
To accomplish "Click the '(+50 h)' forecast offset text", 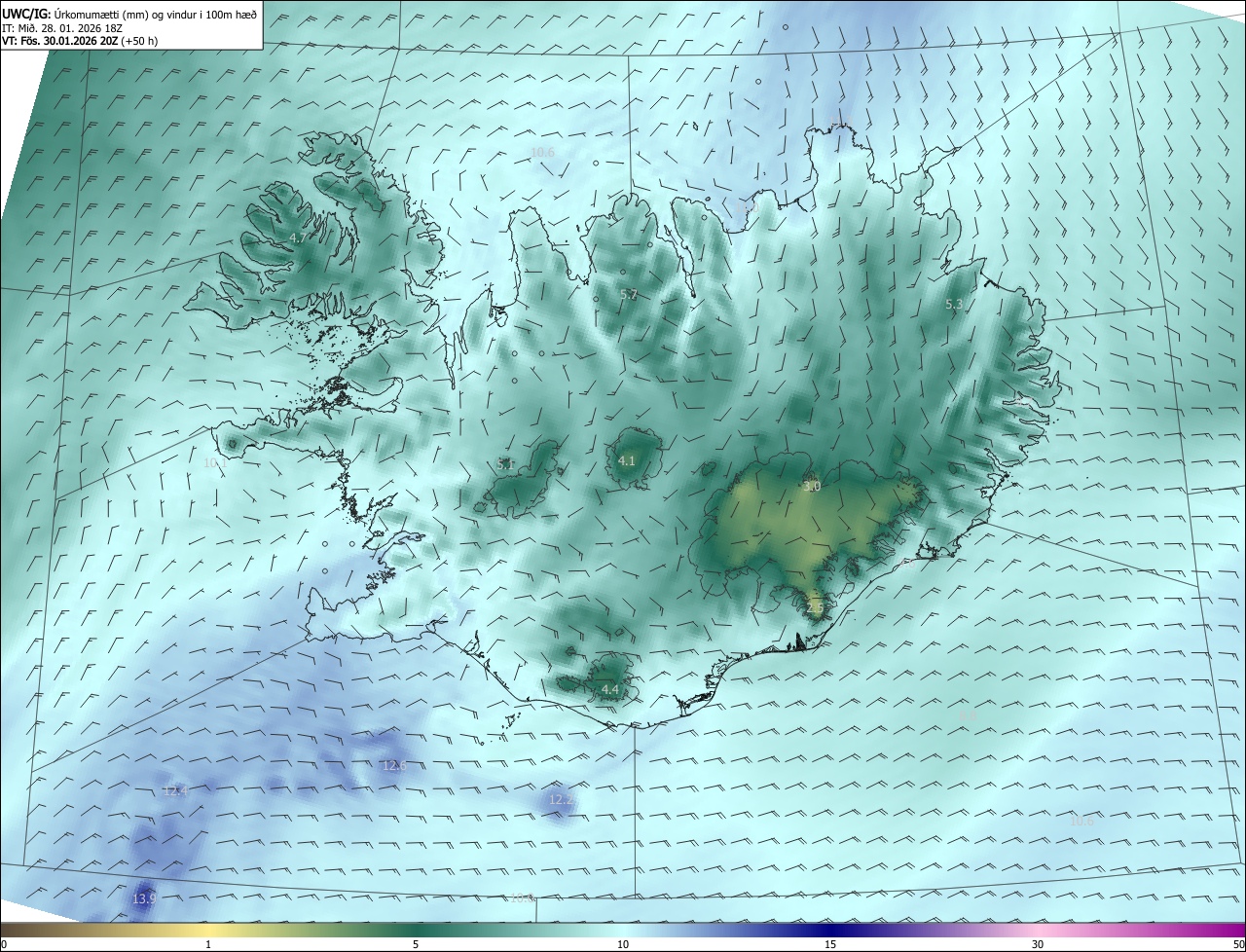I will [x=141, y=41].
